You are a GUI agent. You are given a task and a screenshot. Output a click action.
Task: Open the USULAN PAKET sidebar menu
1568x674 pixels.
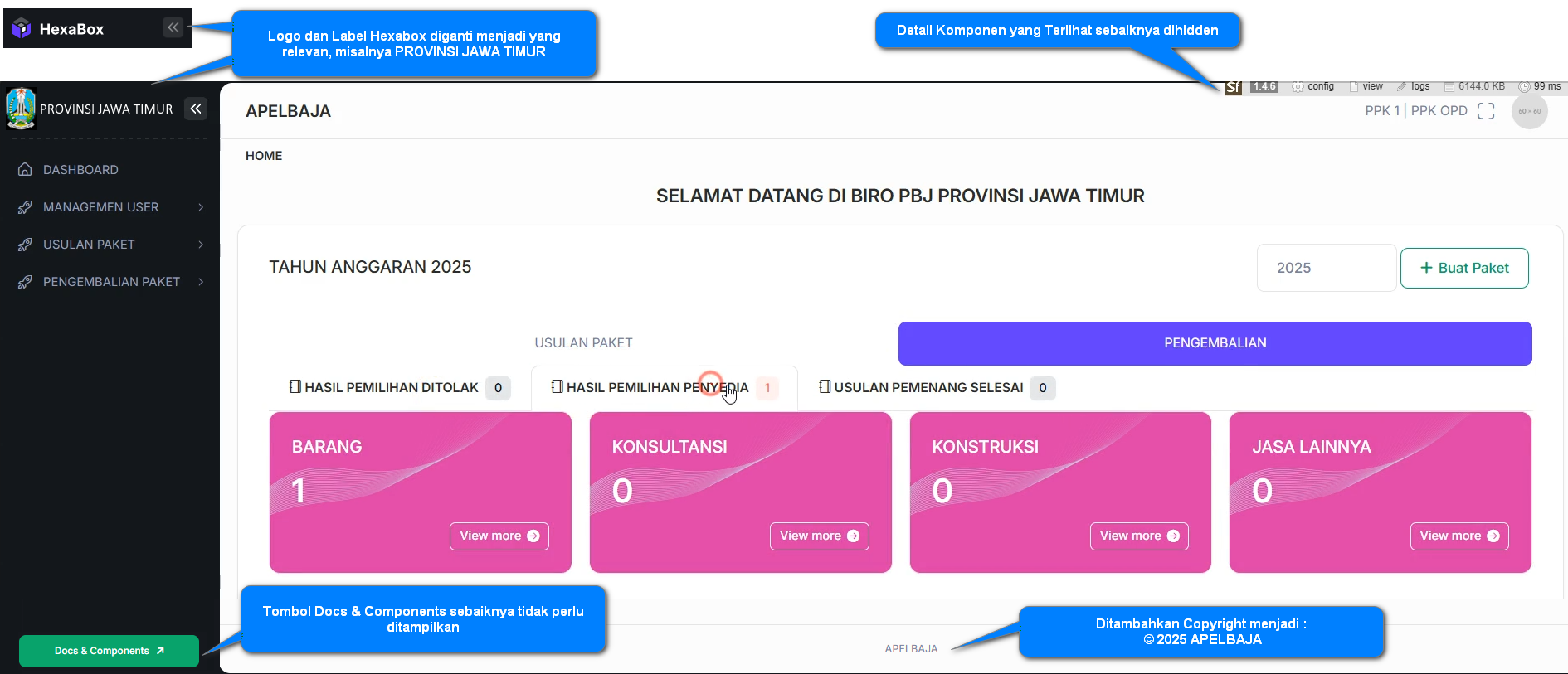(x=110, y=245)
